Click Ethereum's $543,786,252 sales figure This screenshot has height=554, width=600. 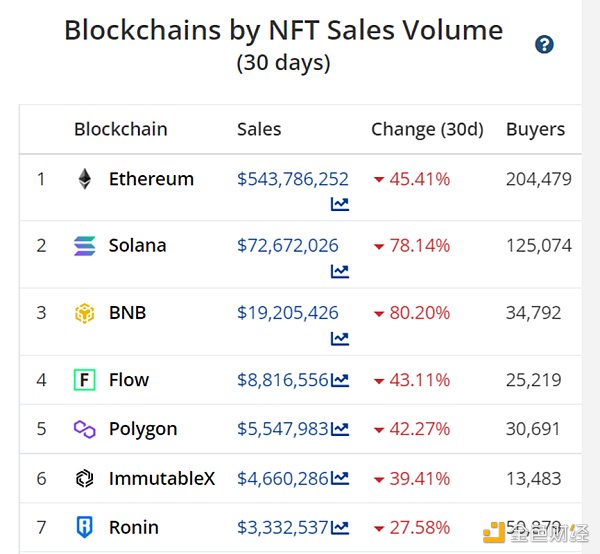click(293, 180)
